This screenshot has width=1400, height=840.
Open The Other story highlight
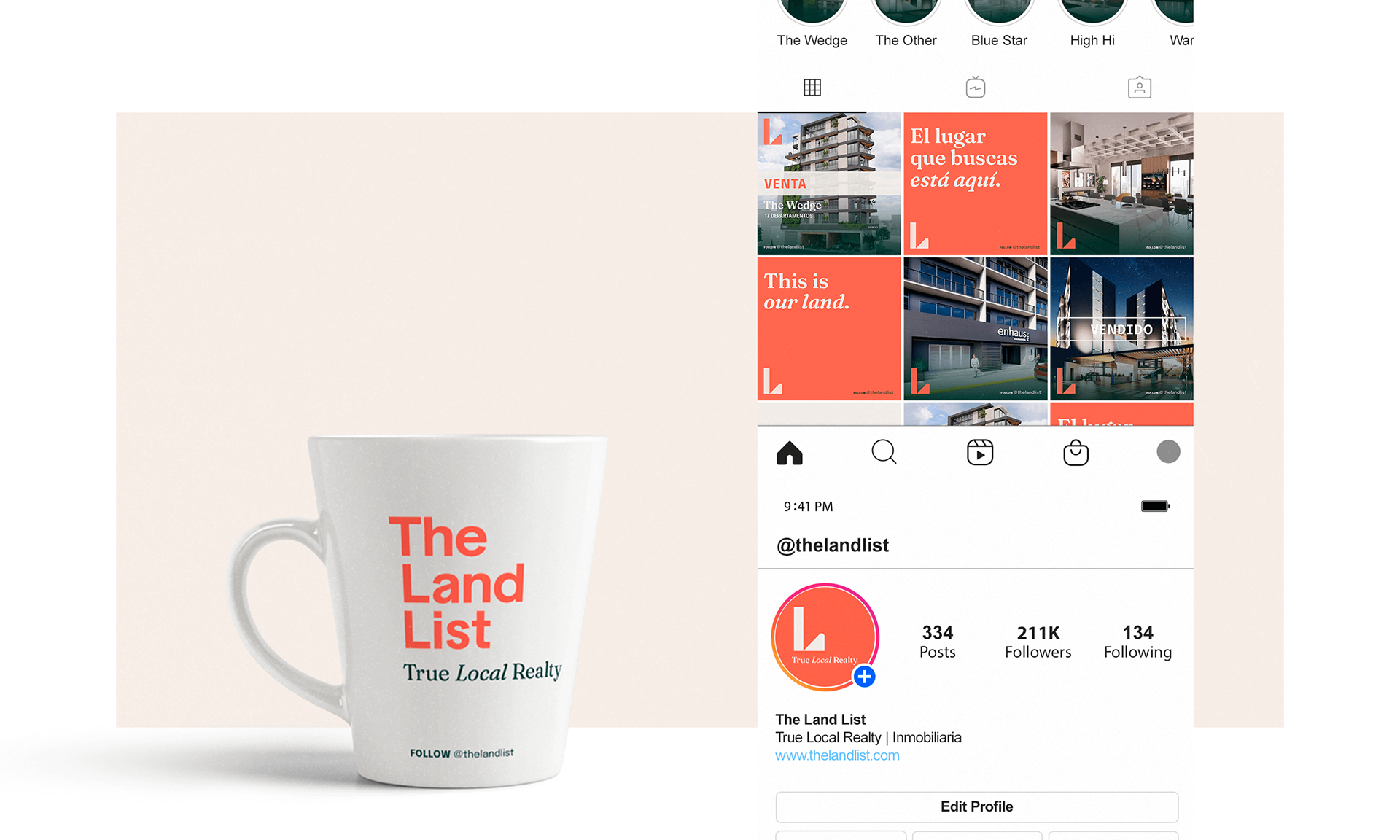906,23
